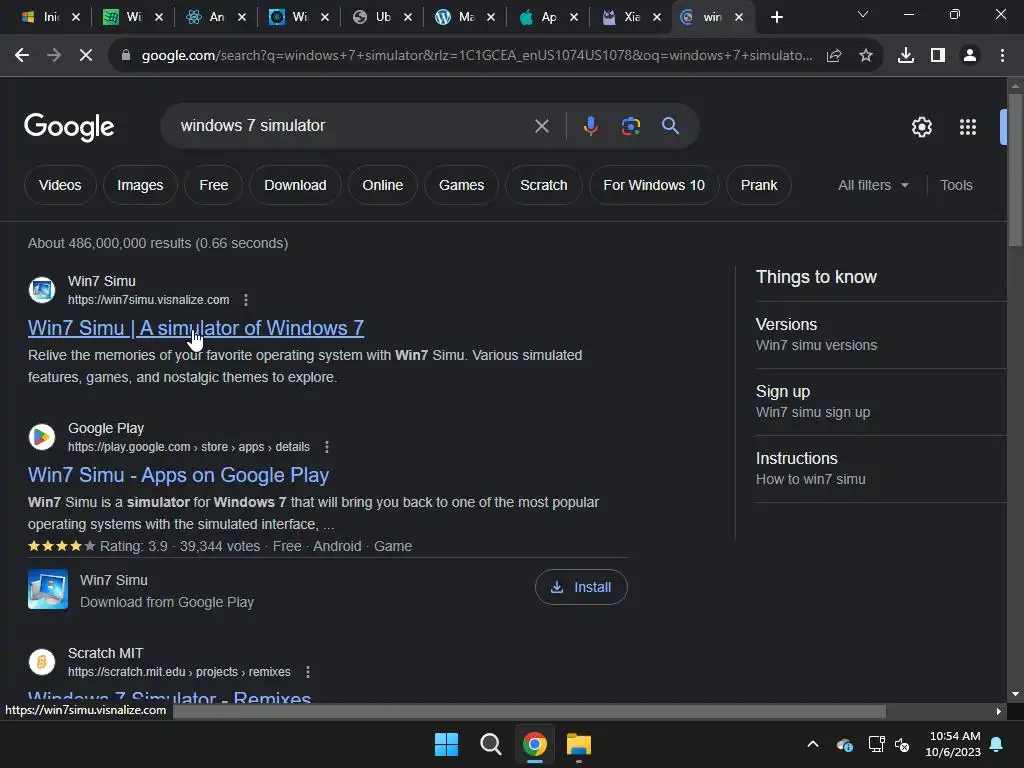Filter results by Videos

coord(60,185)
